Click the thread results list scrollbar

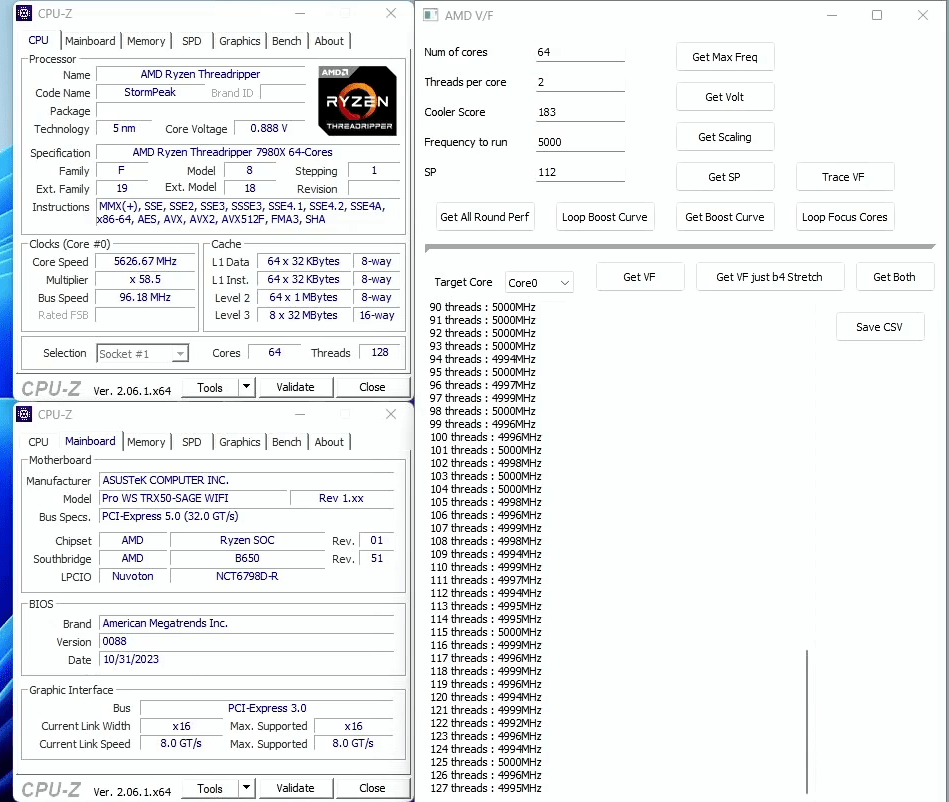click(x=807, y=721)
